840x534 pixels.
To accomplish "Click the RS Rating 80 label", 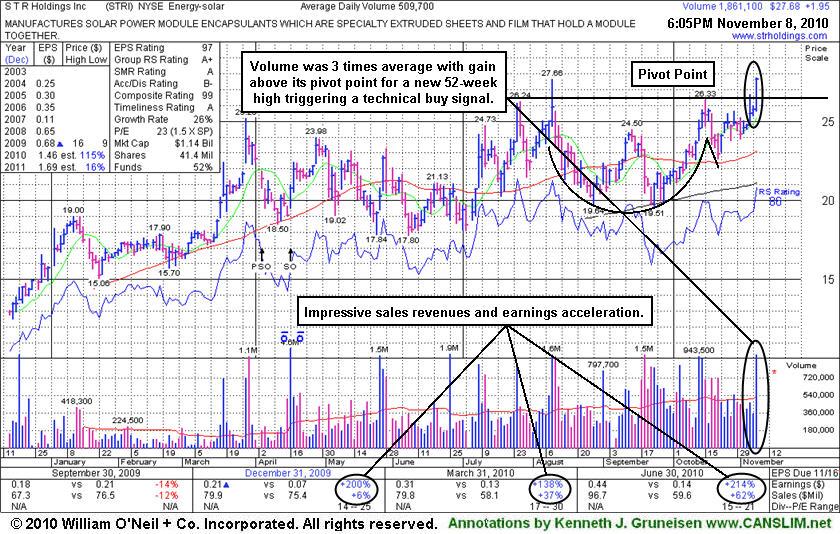I will coord(779,197).
